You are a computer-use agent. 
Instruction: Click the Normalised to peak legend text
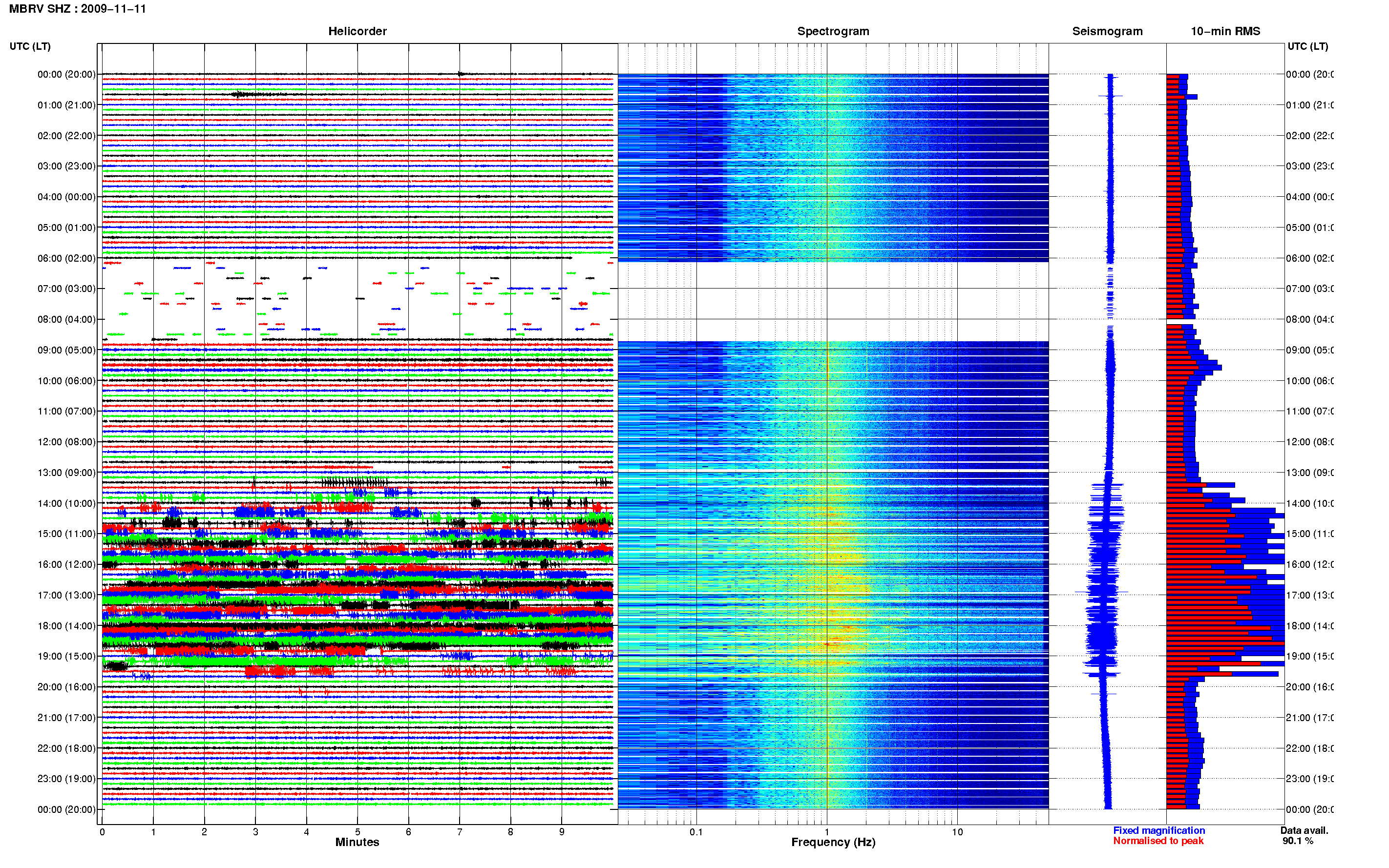coord(1158,841)
